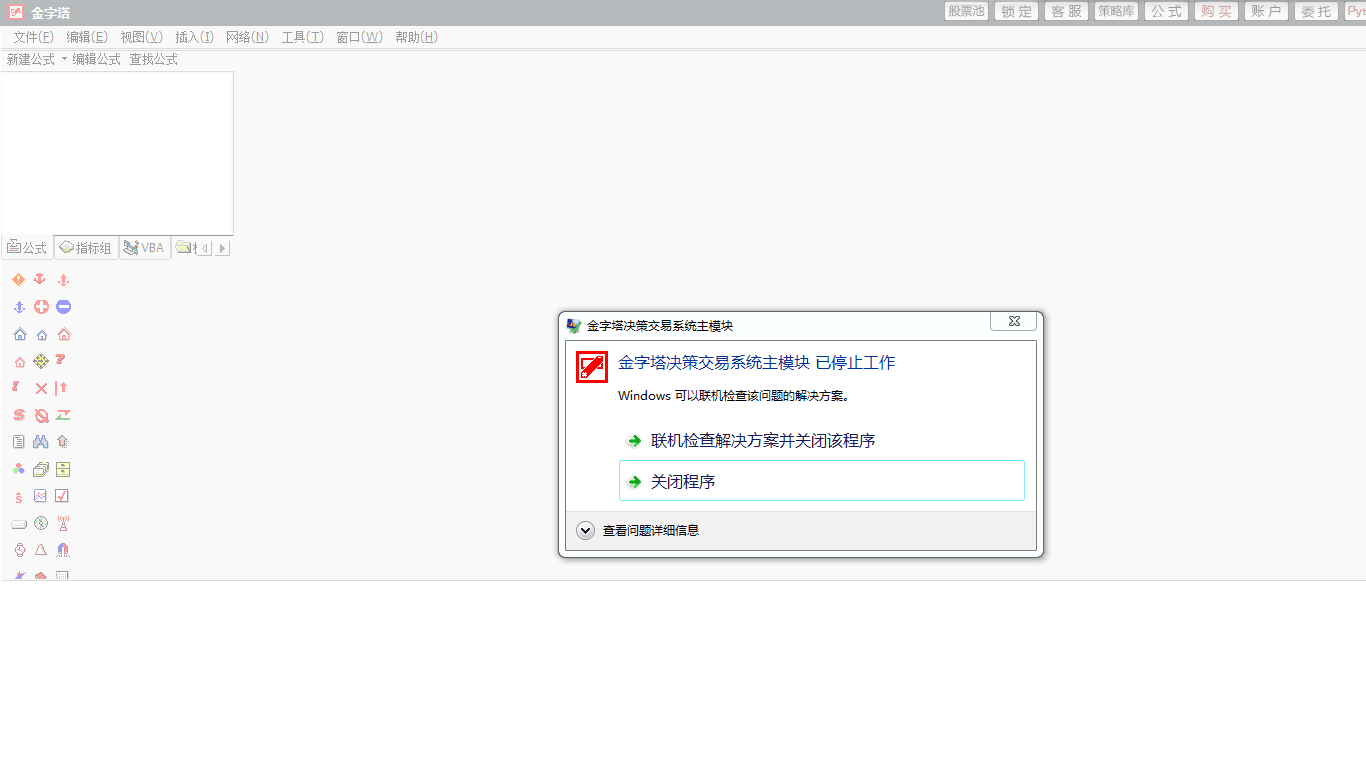Open the 账户 button
1366x761 pixels.
point(1266,11)
